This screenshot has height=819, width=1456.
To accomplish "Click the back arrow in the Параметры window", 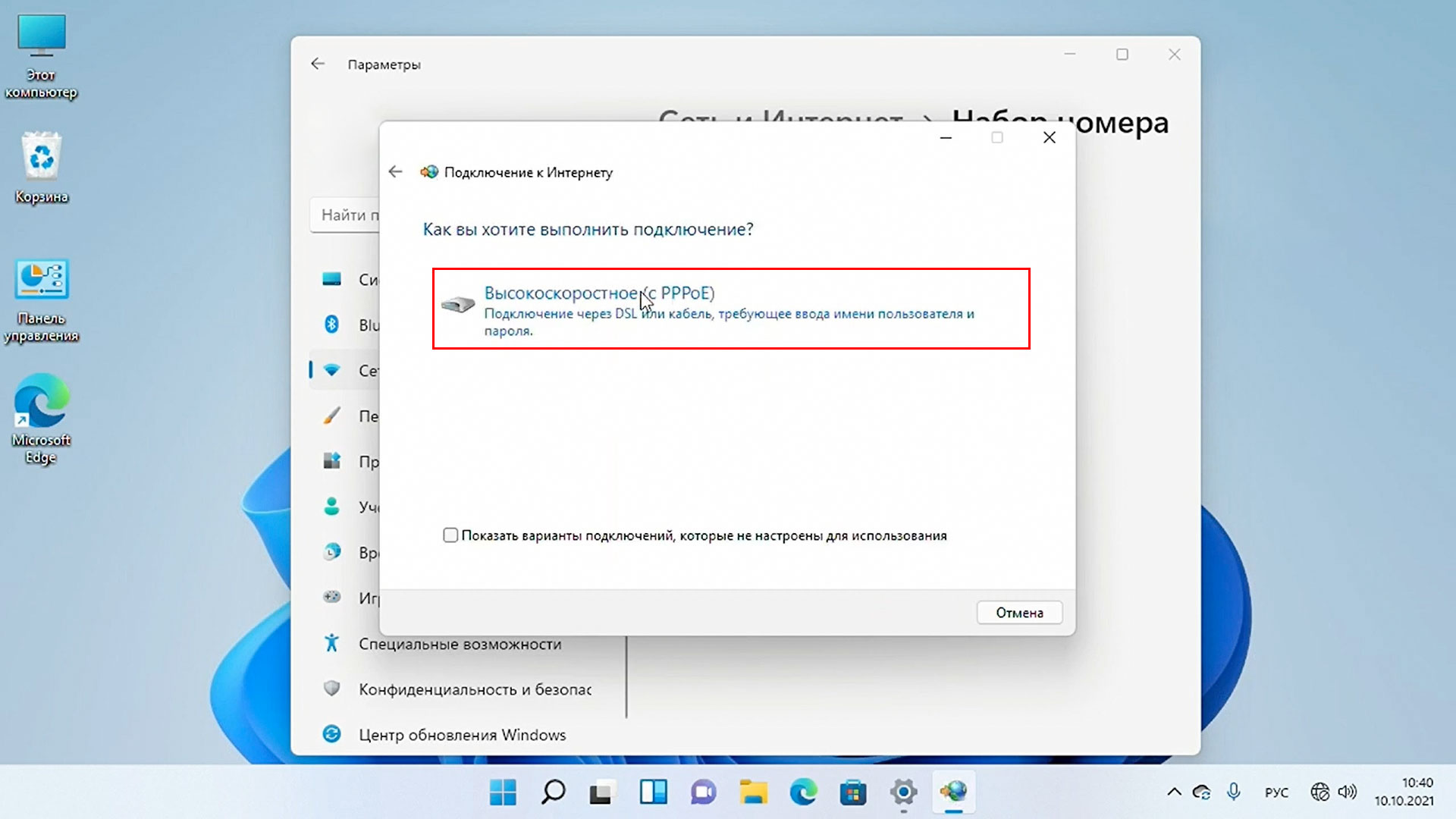I will 318,64.
